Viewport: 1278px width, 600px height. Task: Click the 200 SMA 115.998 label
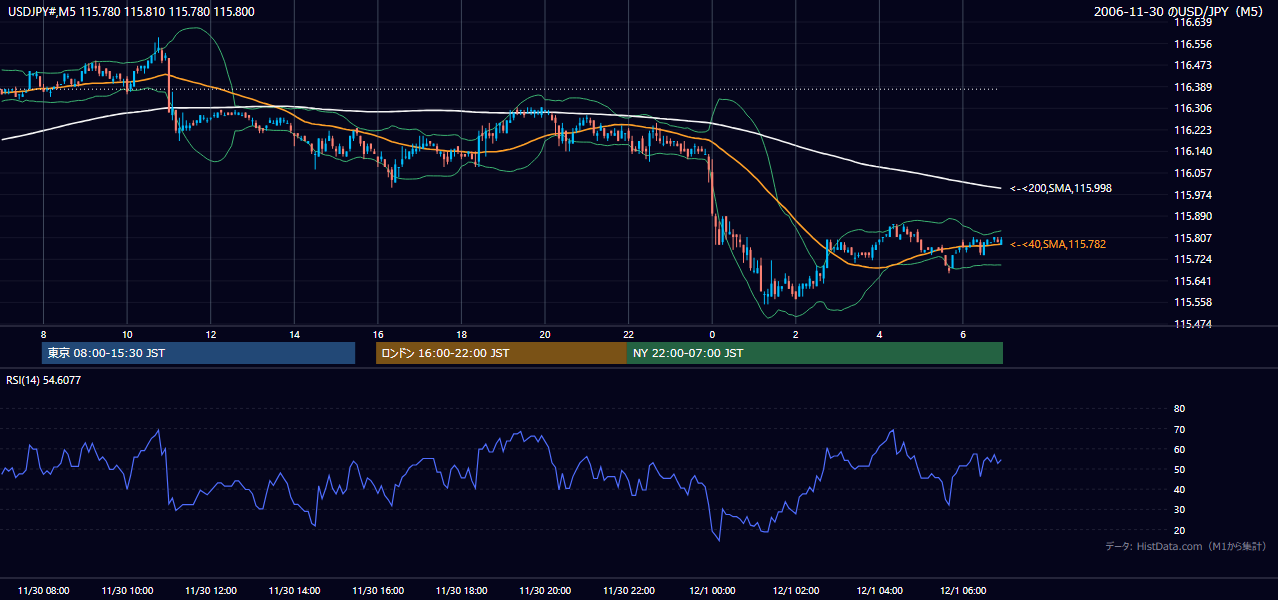(1061, 188)
